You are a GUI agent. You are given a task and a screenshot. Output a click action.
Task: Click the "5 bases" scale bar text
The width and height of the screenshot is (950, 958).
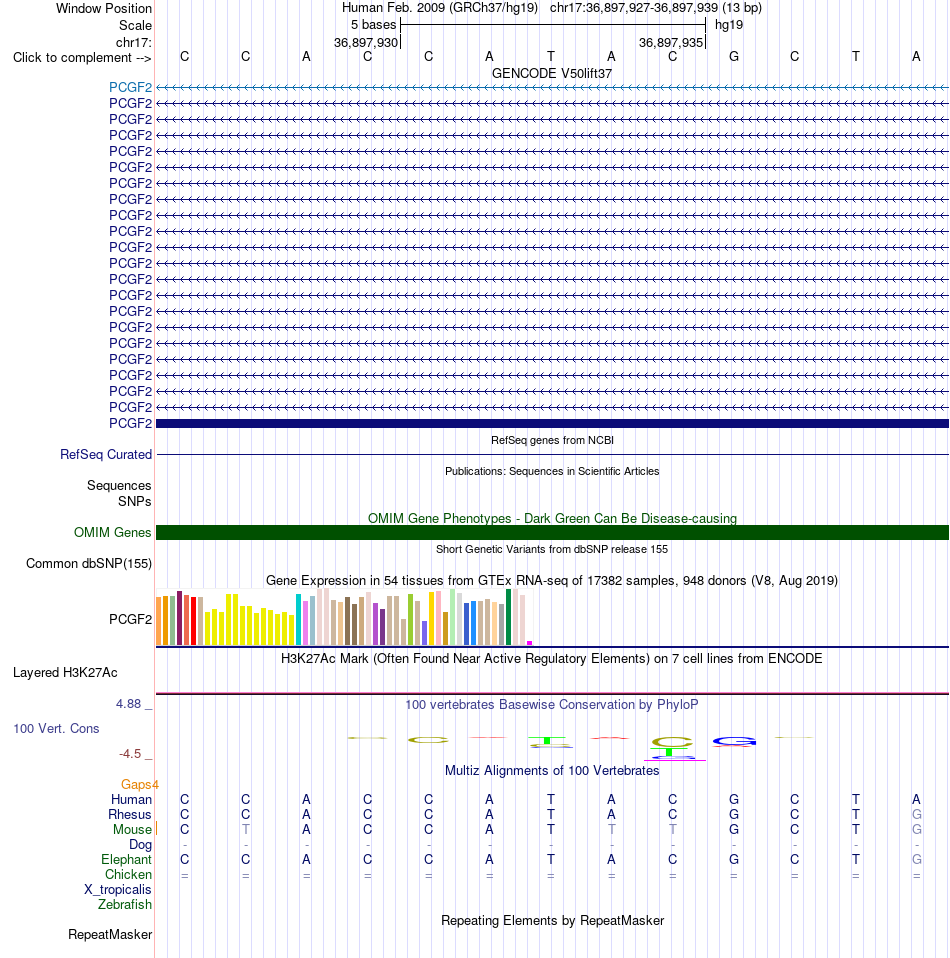click(373, 25)
